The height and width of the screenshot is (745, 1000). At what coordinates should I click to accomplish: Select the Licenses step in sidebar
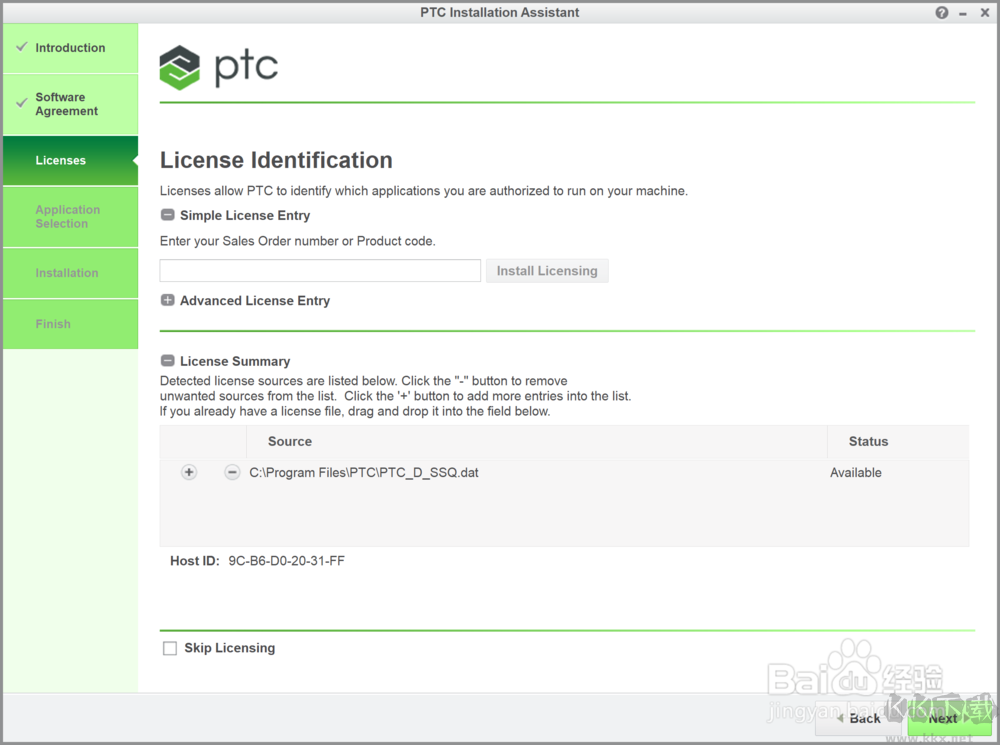pos(71,160)
